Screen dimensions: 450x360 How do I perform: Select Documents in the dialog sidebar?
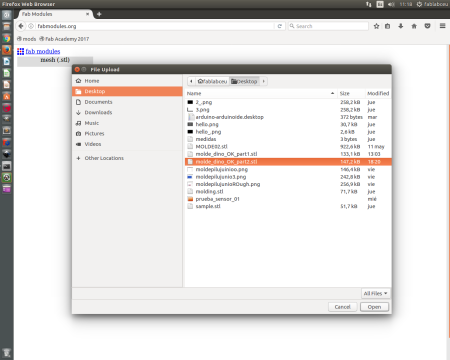pyautogui.click(x=127, y=102)
